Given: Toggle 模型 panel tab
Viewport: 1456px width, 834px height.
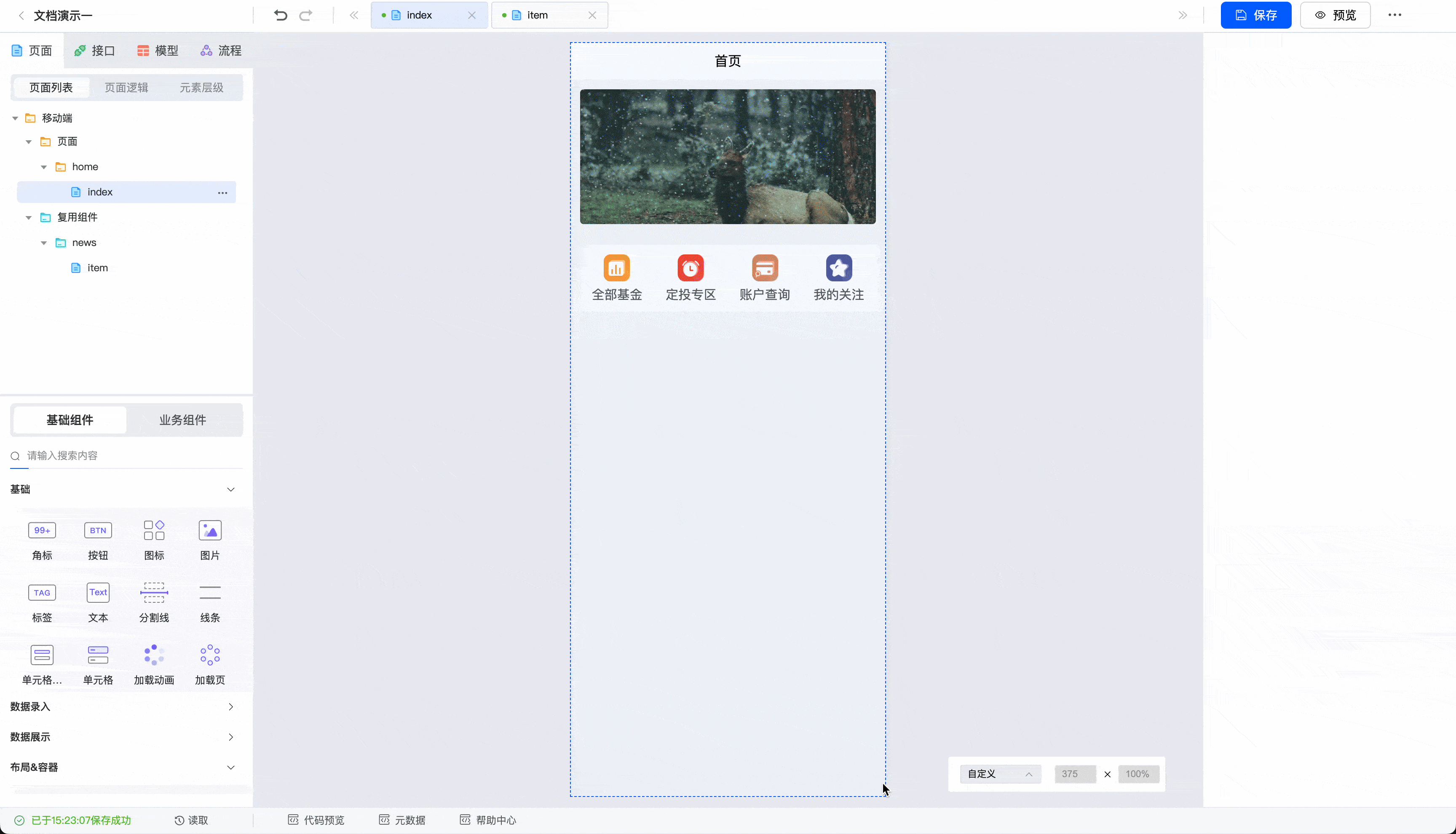Looking at the screenshot, I should (x=159, y=50).
